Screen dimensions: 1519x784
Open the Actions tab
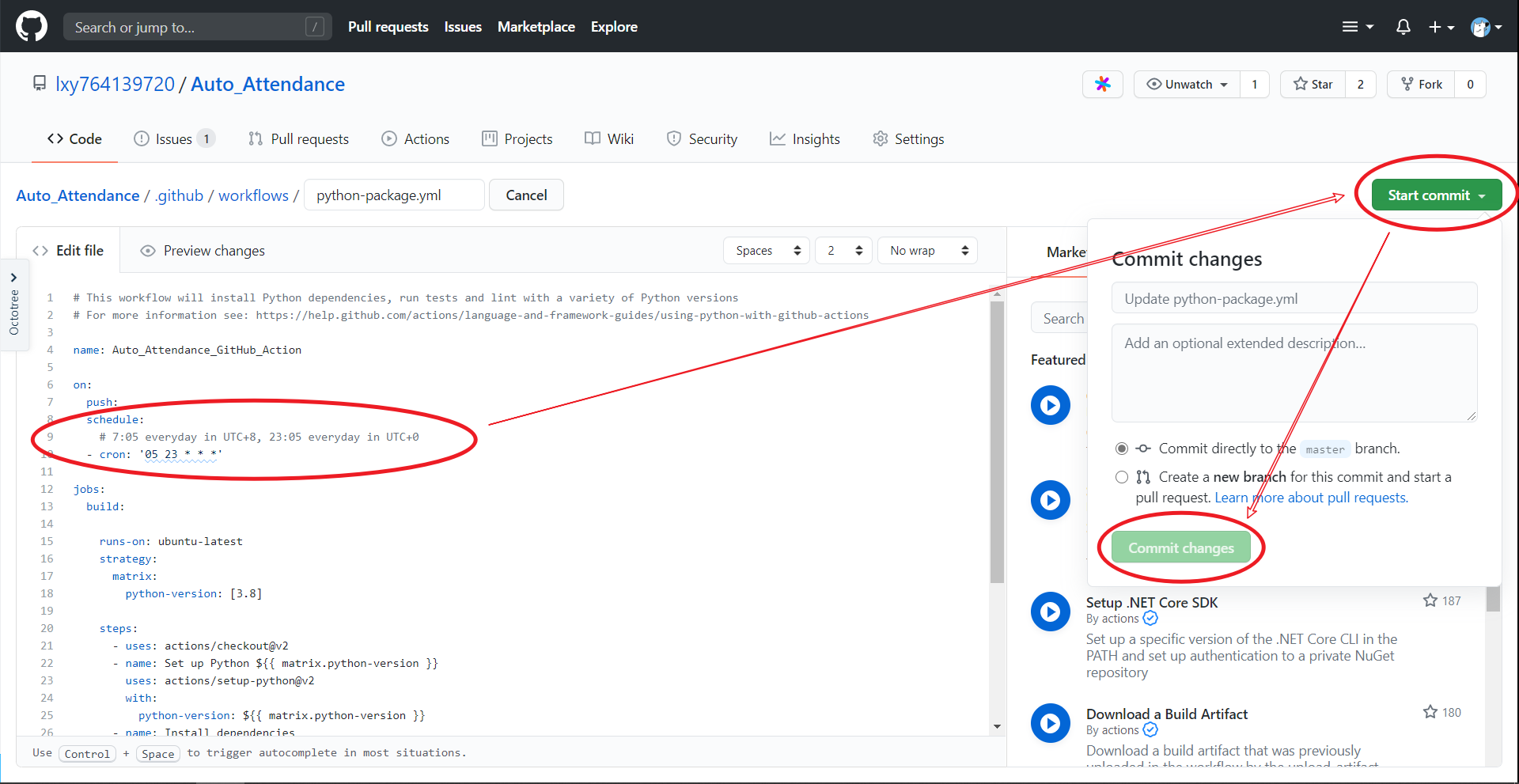point(415,139)
